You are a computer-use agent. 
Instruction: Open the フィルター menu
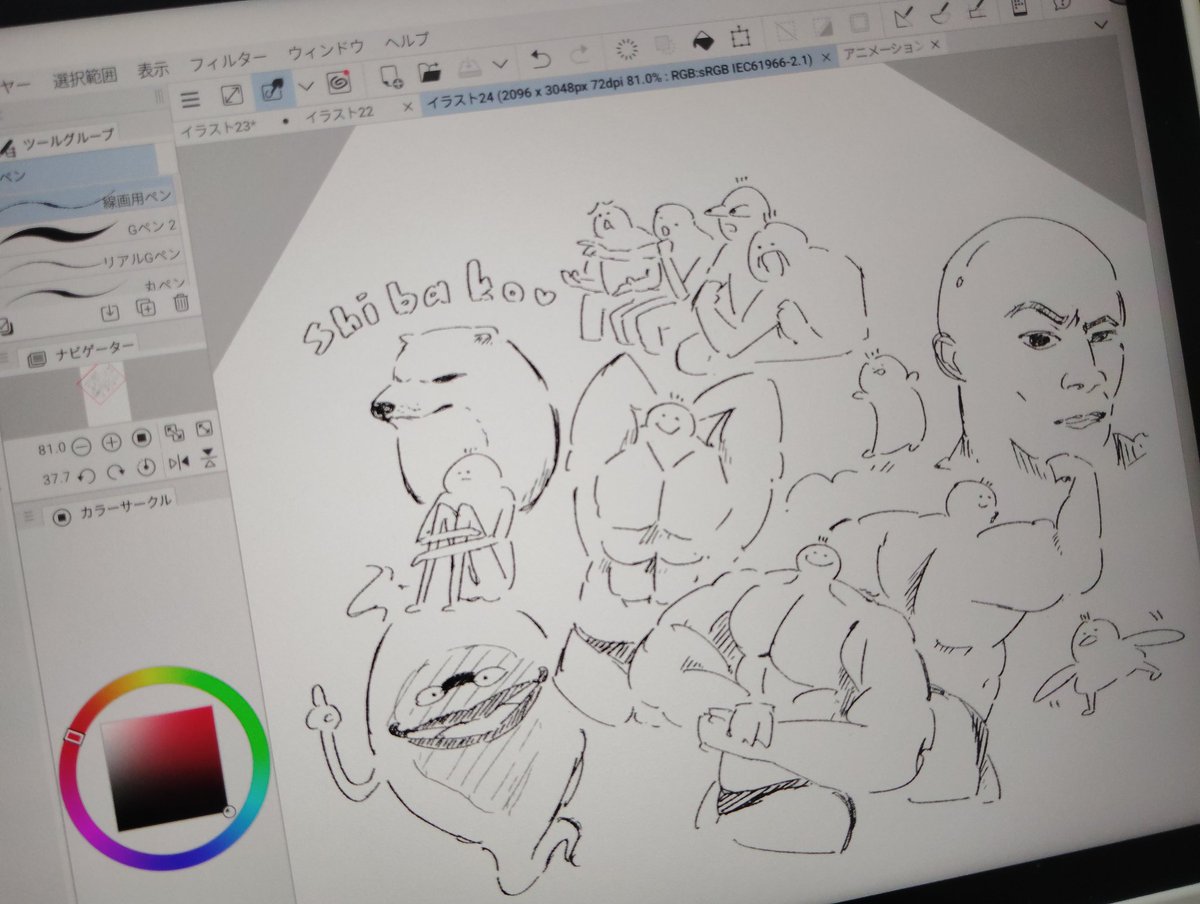point(228,61)
